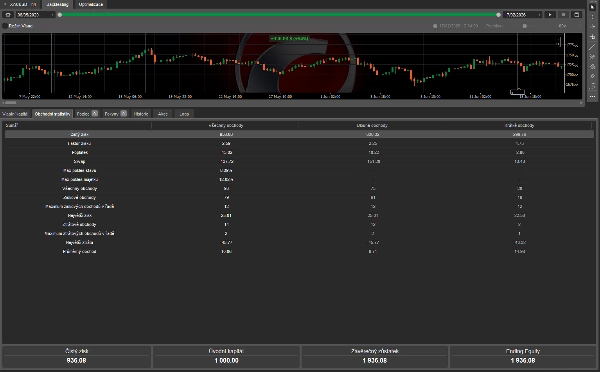Click the Největší zisk row label
The width and height of the screenshot is (600, 372).
click(79, 215)
